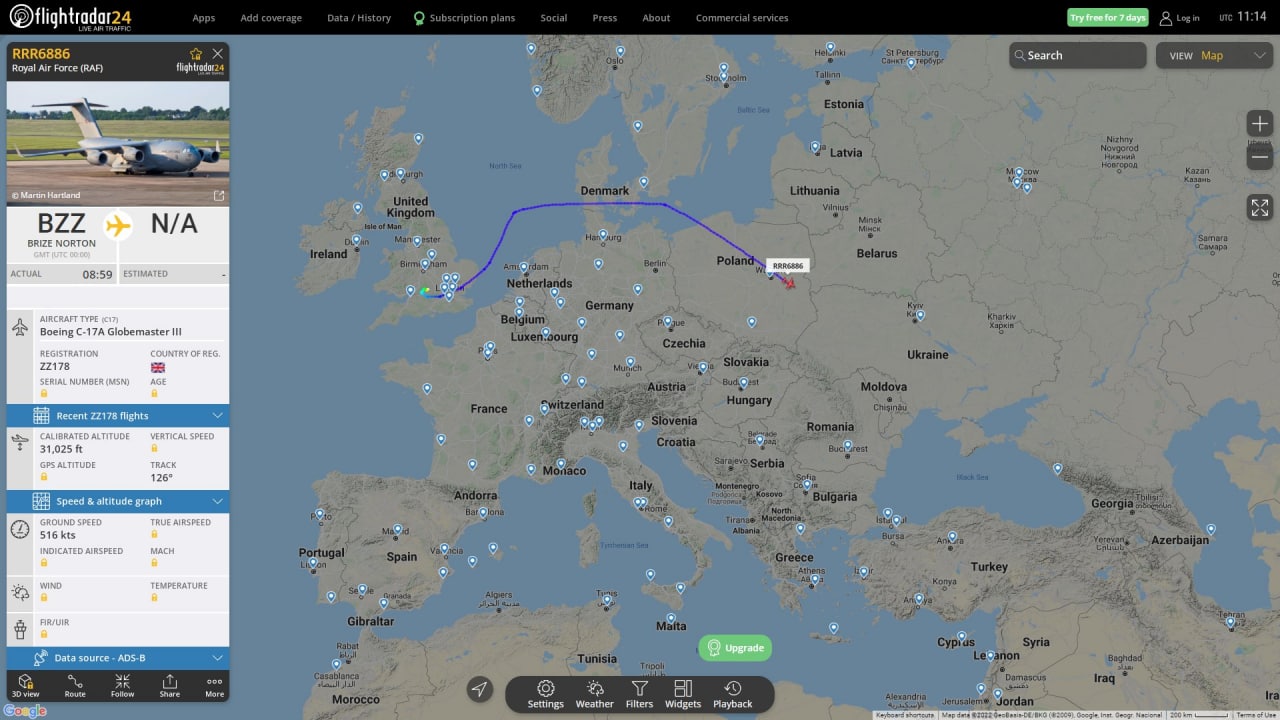Follow the selected aircraft
This screenshot has width=1280, height=720.
pyautogui.click(x=122, y=685)
